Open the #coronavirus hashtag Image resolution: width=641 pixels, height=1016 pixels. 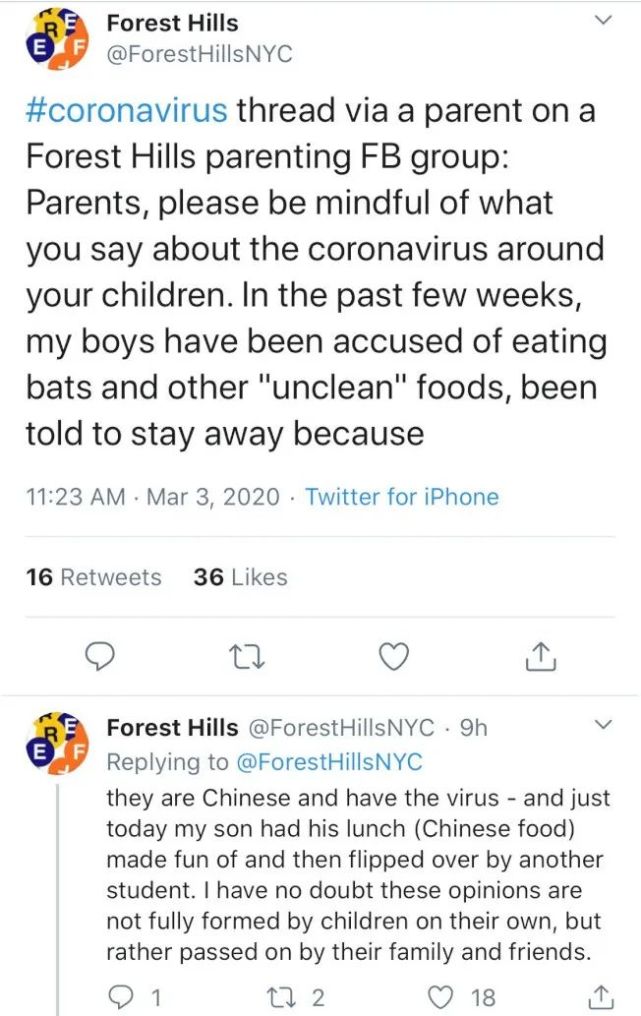pyautogui.click(x=125, y=110)
